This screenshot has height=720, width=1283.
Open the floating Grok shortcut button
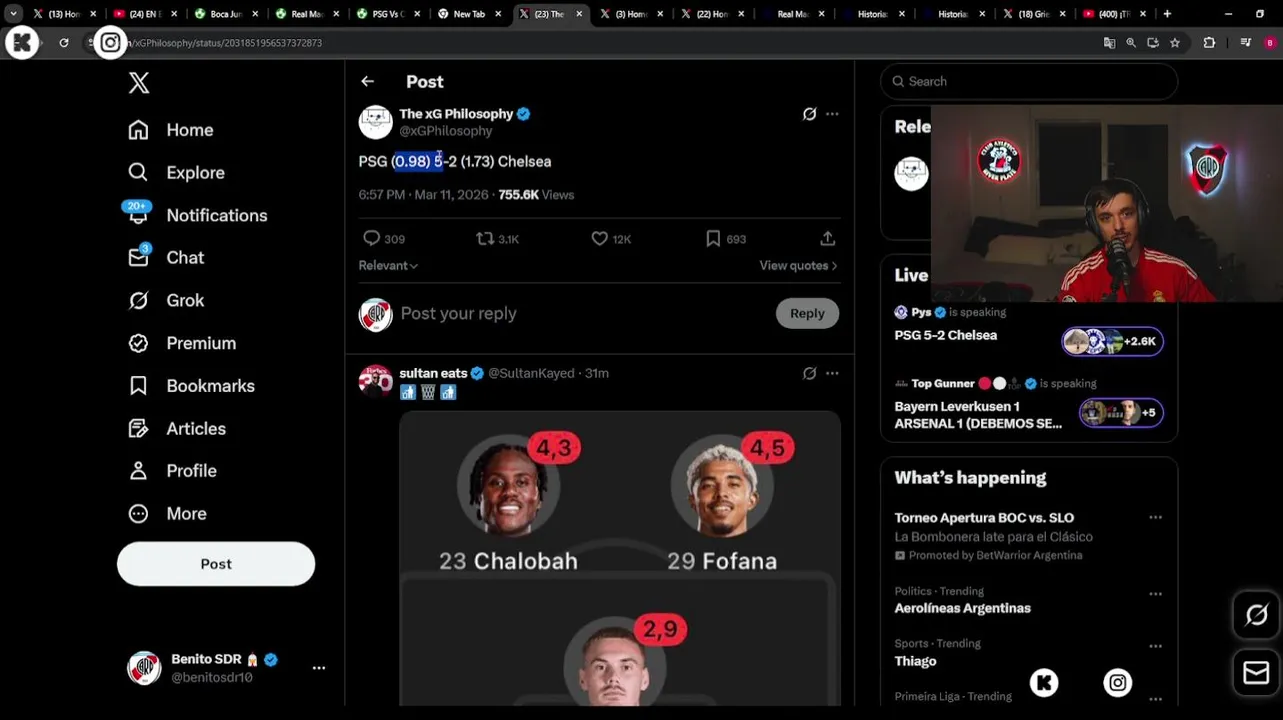1257,616
